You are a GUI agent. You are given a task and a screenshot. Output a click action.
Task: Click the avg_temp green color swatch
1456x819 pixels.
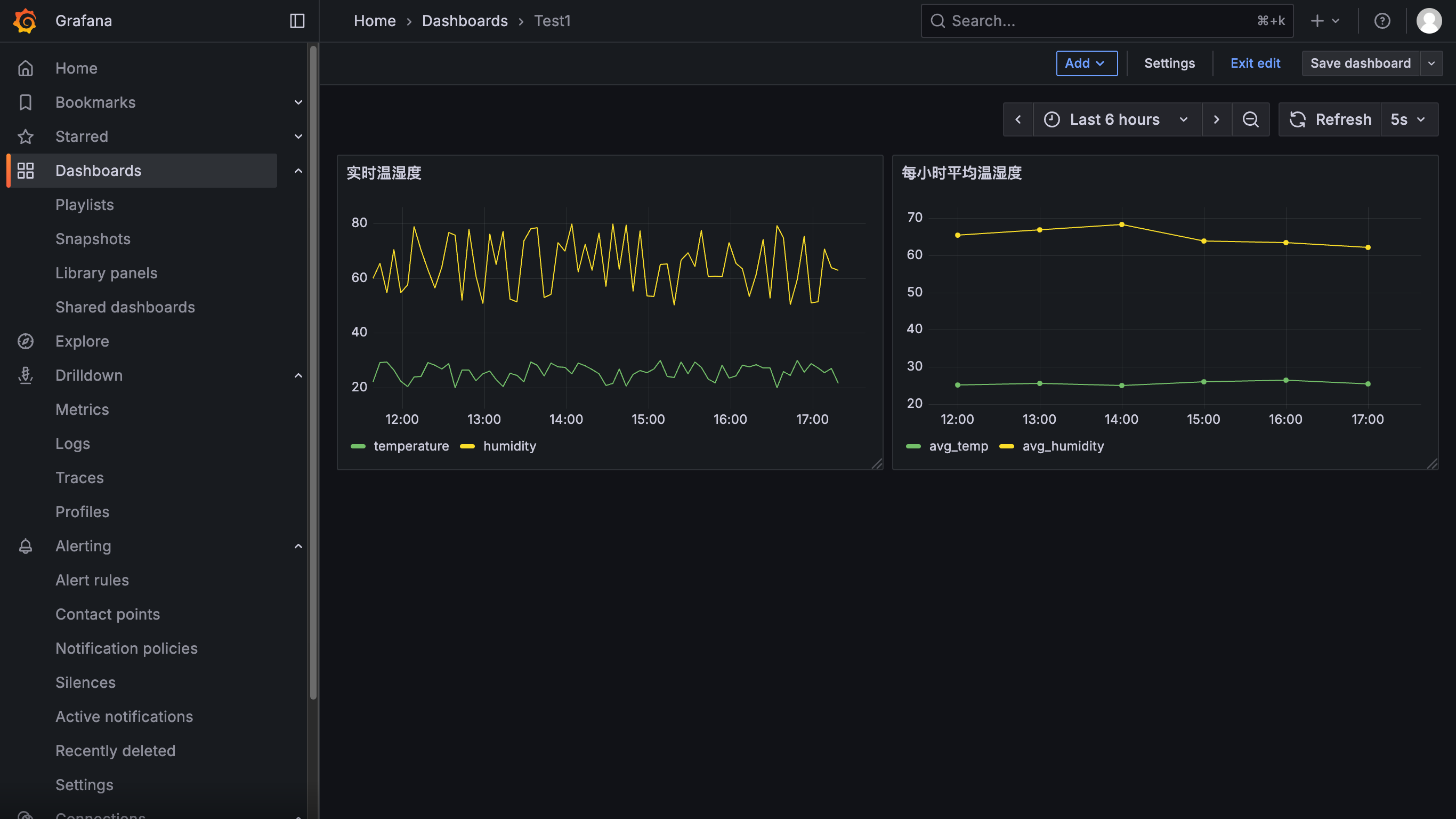(913, 446)
